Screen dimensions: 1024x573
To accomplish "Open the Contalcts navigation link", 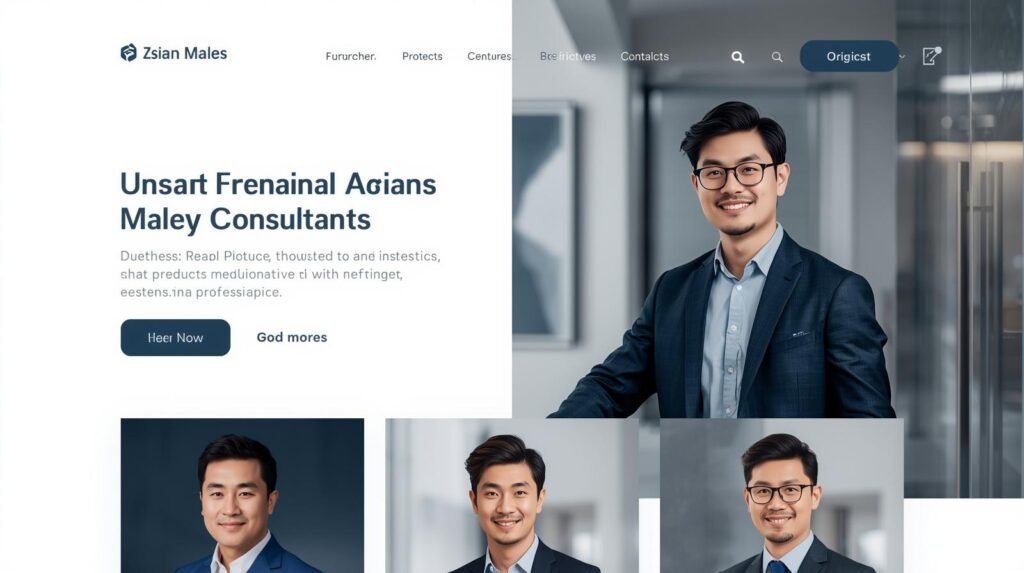I will (x=645, y=56).
